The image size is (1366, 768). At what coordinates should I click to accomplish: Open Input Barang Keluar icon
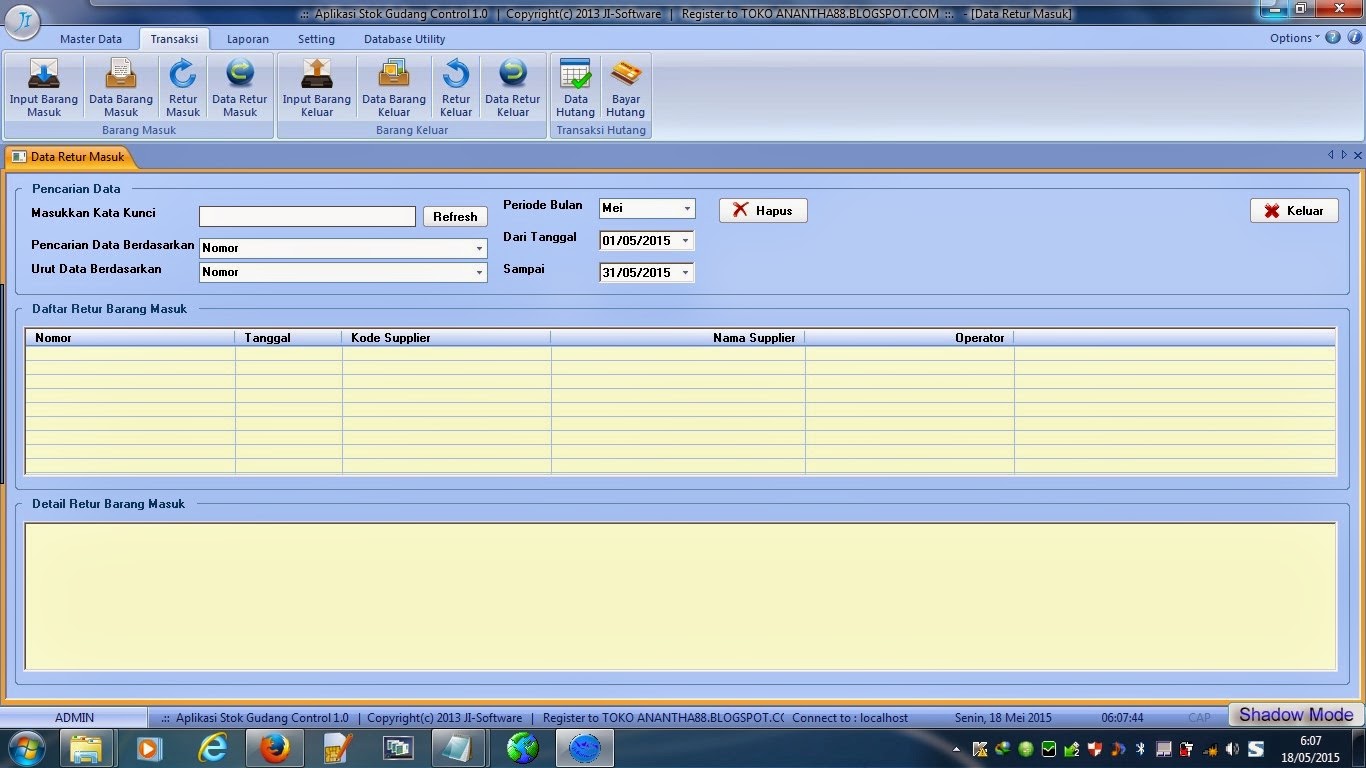[x=317, y=88]
